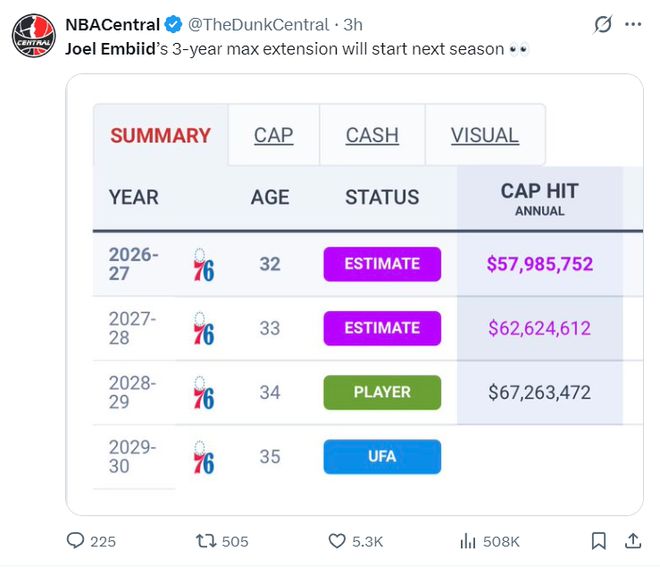Click the NBACentral display name
The height and width of the screenshot is (568, 660).
(112, 25)
